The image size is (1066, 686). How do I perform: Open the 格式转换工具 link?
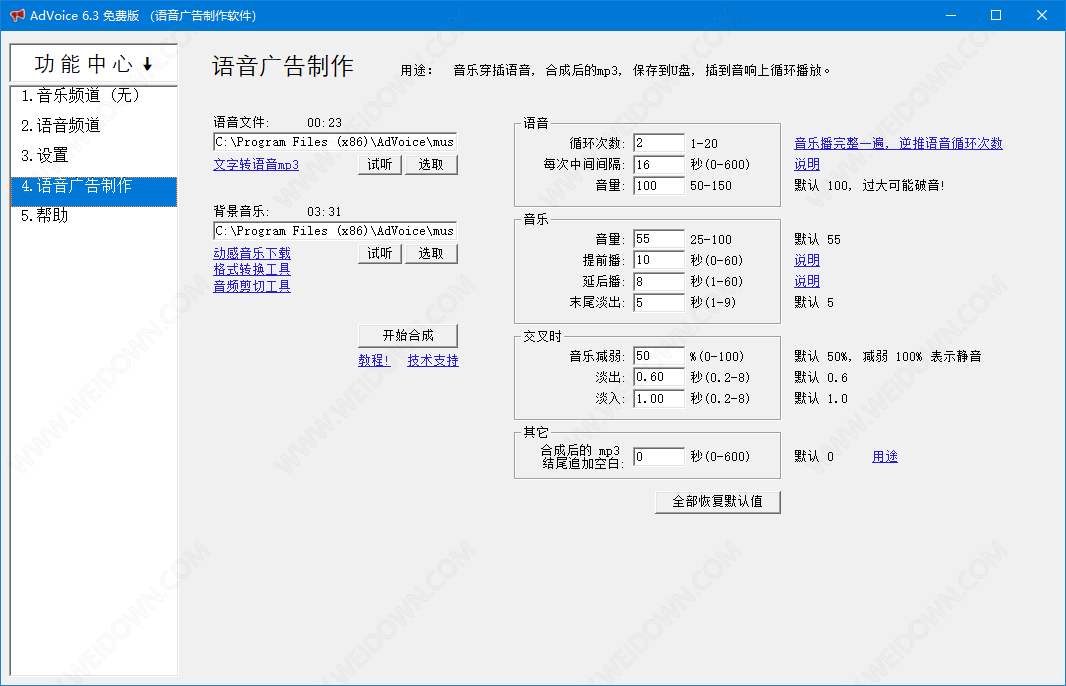[252, 269]
